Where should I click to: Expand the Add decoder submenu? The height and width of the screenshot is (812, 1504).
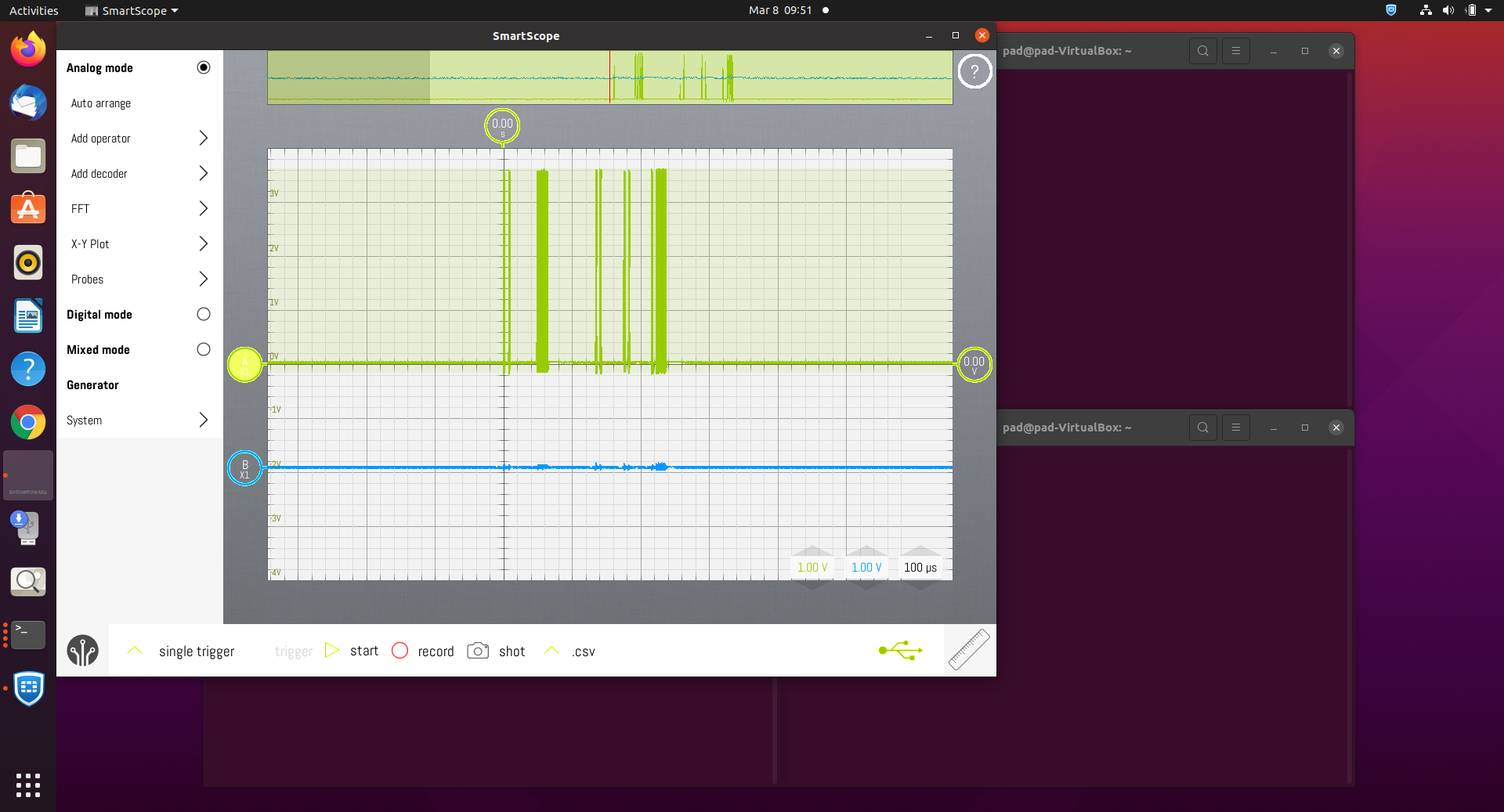tap(203, 173)
